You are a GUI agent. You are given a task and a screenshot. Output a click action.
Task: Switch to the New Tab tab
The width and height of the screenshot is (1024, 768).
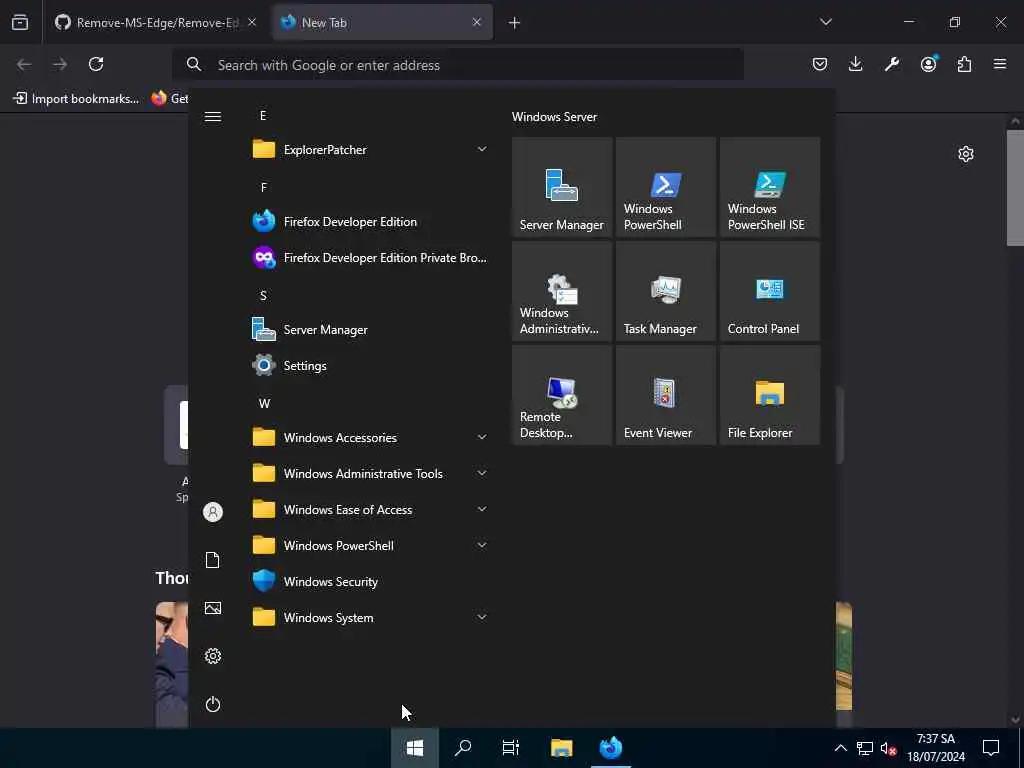click(383, 22)
